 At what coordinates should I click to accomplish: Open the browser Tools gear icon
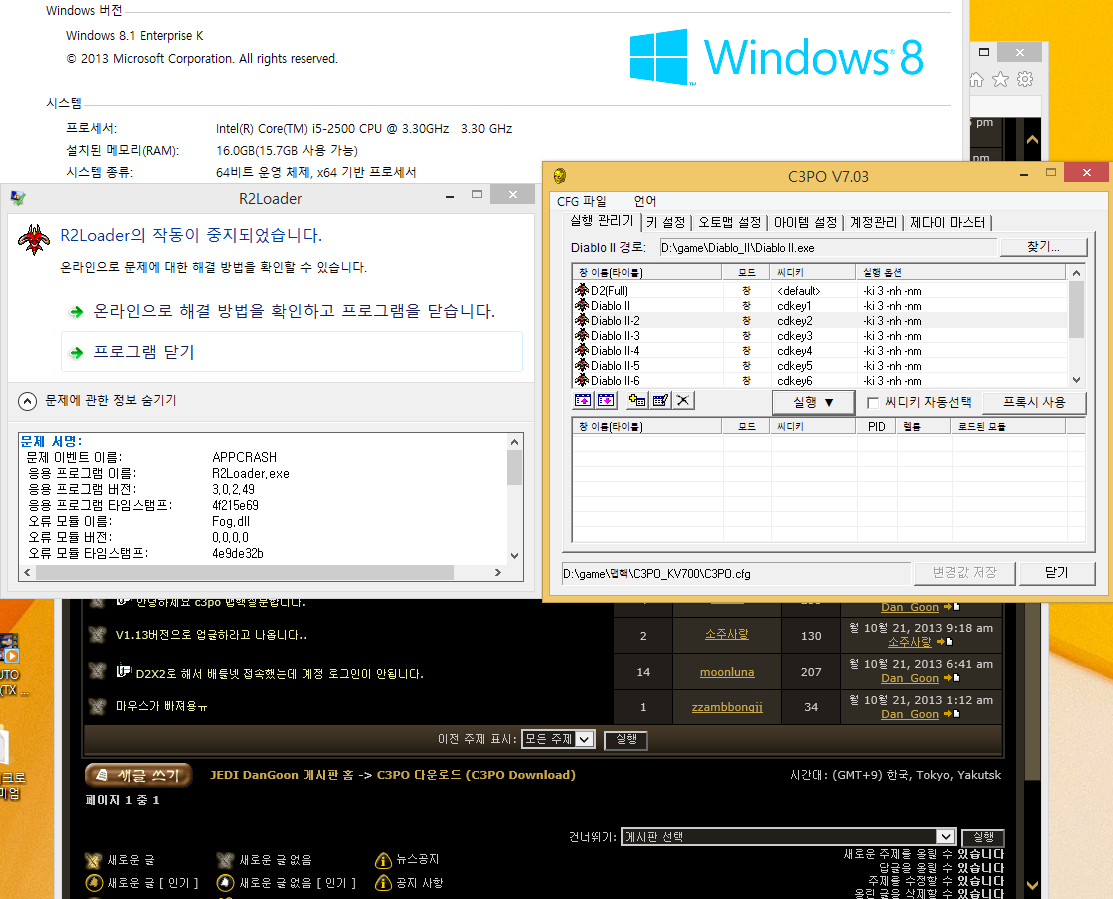click(1025, 79)
